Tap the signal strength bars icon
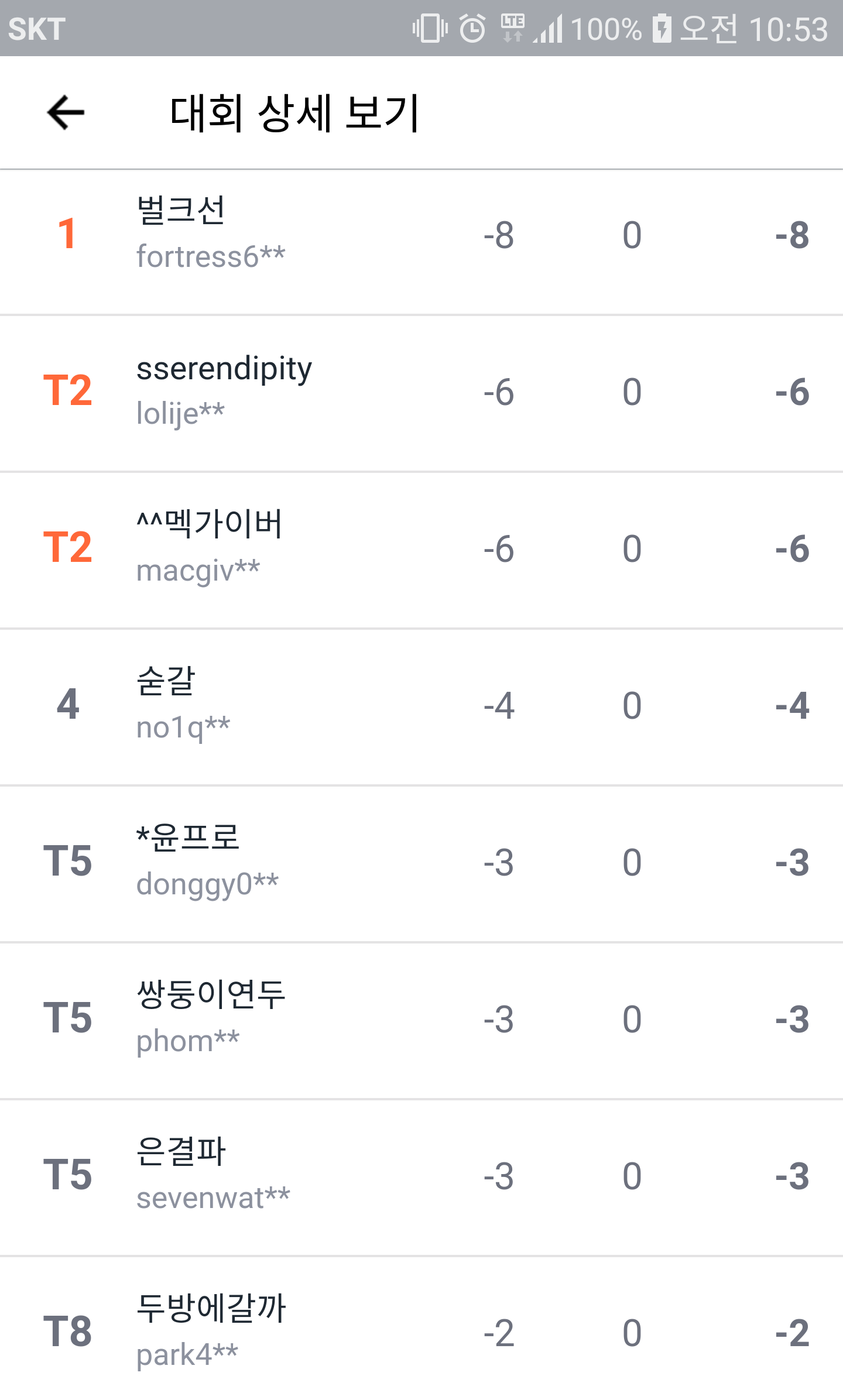Screen dimensions: 843x1400 pyautogui.click(x=549, y=28)
